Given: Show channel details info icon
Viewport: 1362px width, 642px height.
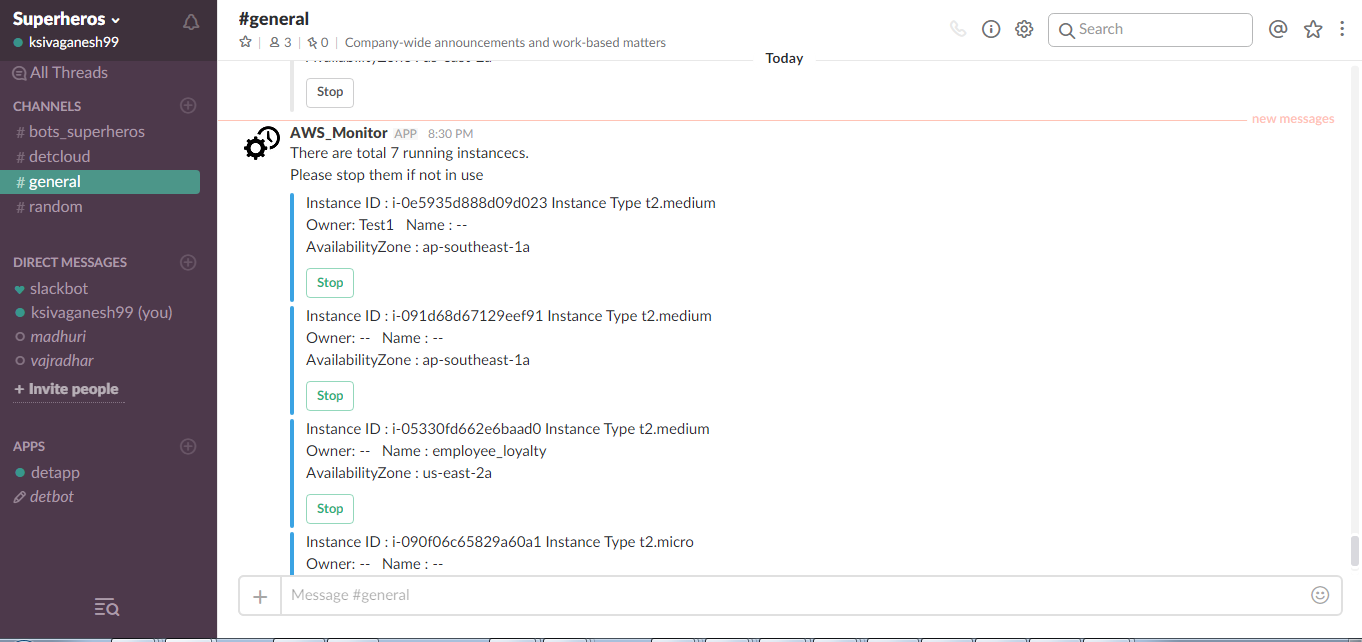Looking at the screenshot, I should coord(991,29).
